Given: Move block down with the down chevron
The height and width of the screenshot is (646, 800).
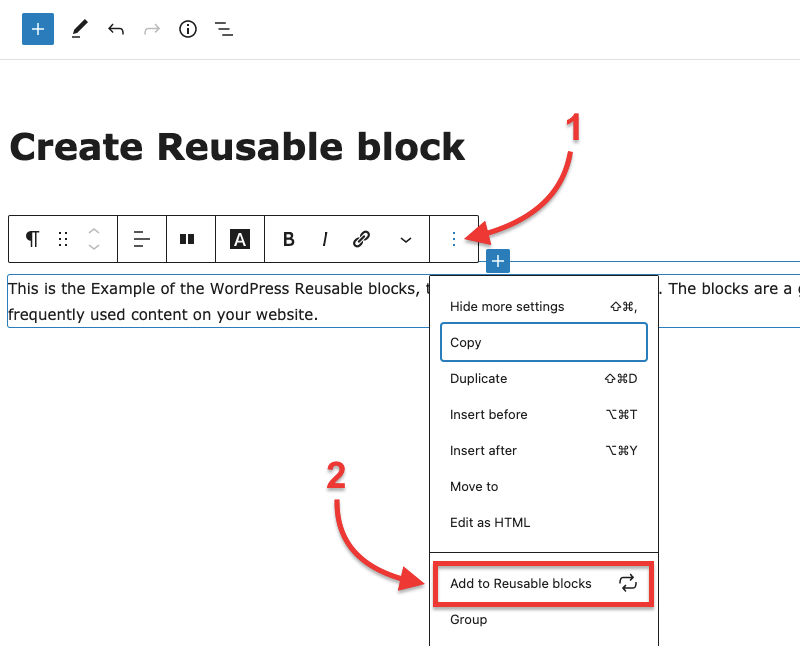Looking at the screenshot, I should click(x=93, y=247).
